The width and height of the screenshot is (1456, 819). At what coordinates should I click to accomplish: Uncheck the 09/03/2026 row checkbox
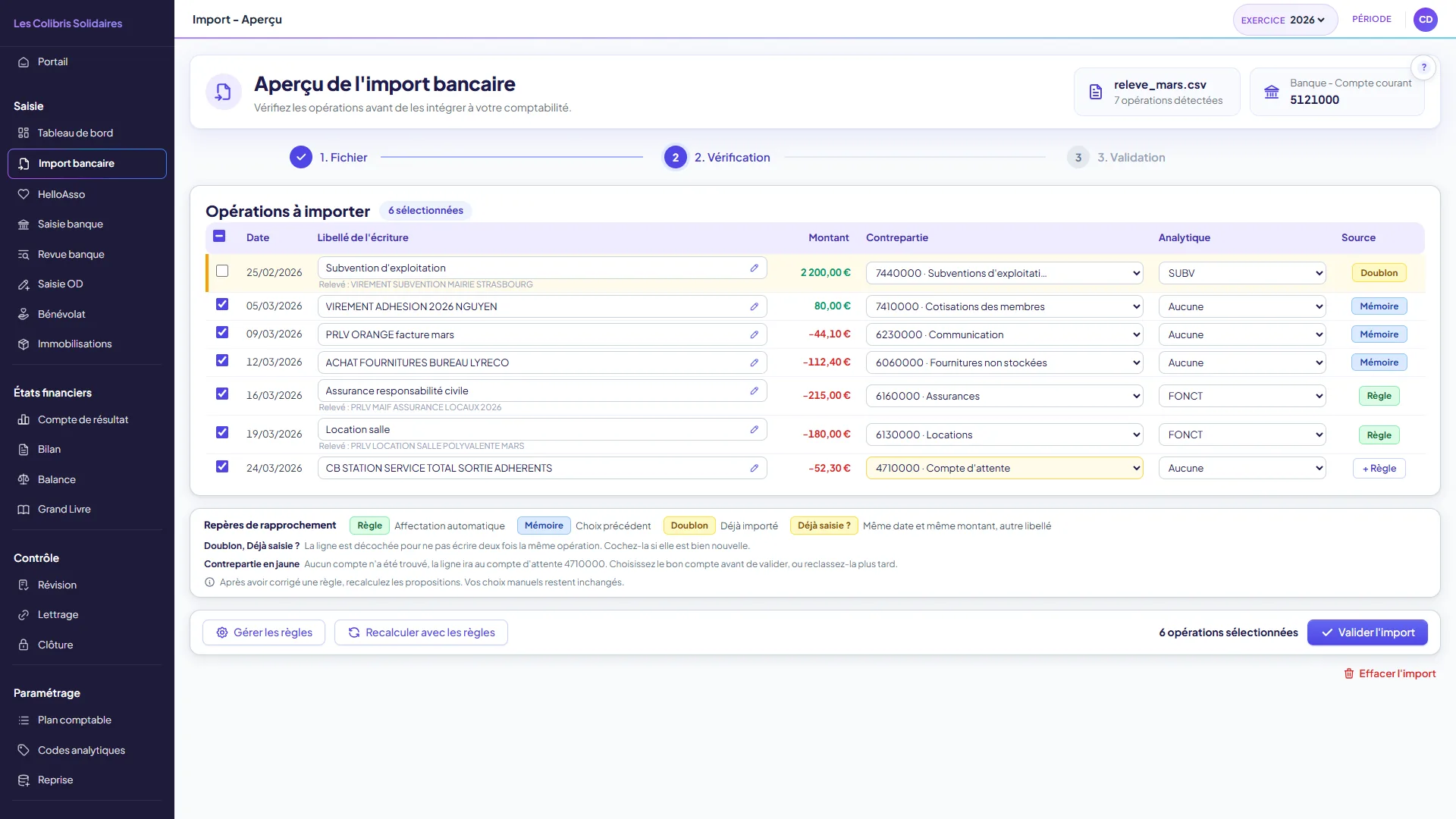pyautogui.click(x=222, y=332)
